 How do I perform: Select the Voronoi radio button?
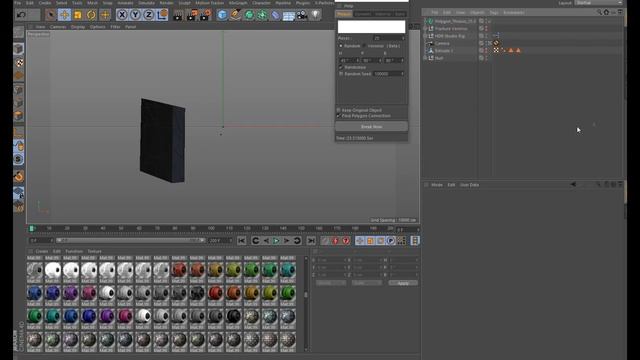point(364,46)
